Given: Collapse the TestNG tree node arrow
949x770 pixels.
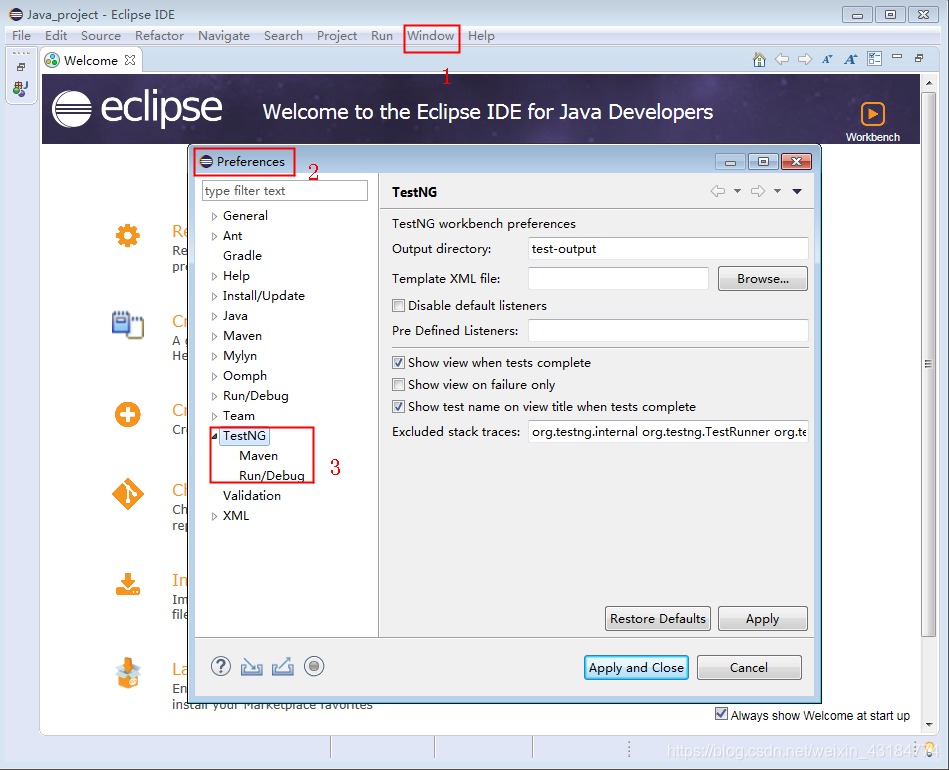Looking at the screenshot, I should 214,436.
